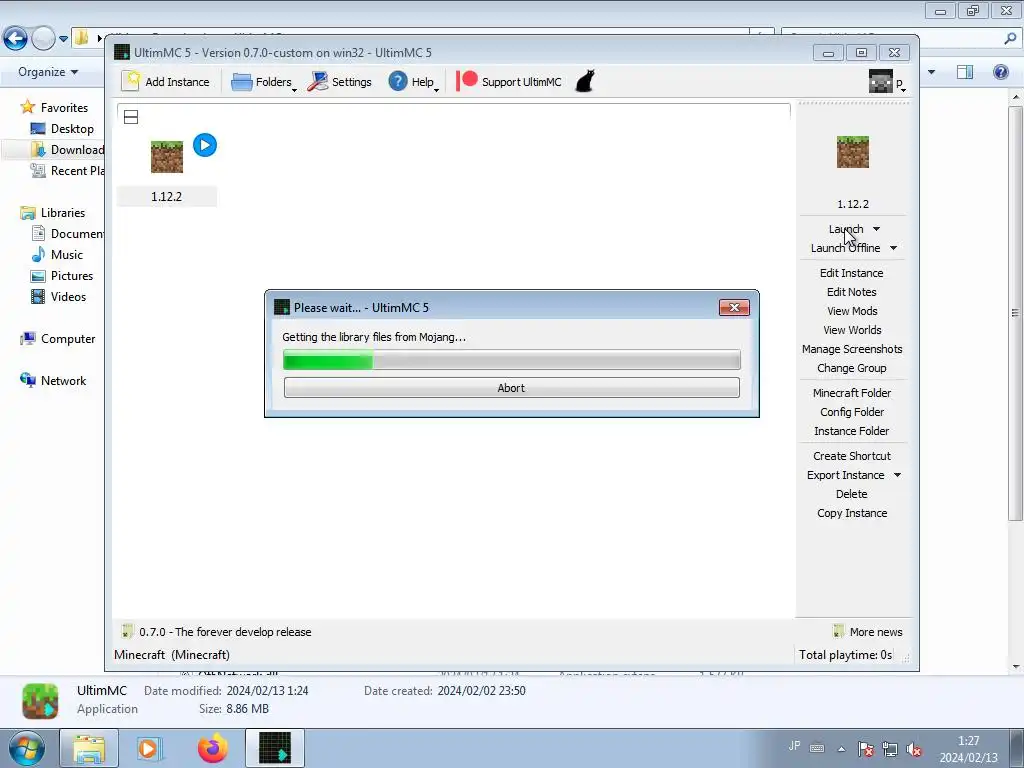Open Edit Notes
The image size is (1024, 768).
pos(852,292)
